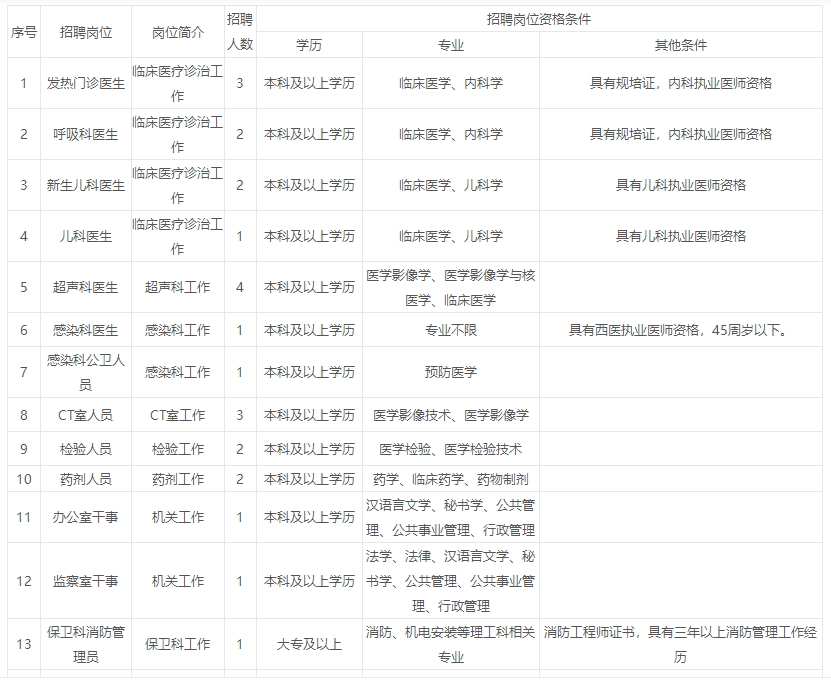Click the 新生儿科医生 position cell

pos(86,185)
